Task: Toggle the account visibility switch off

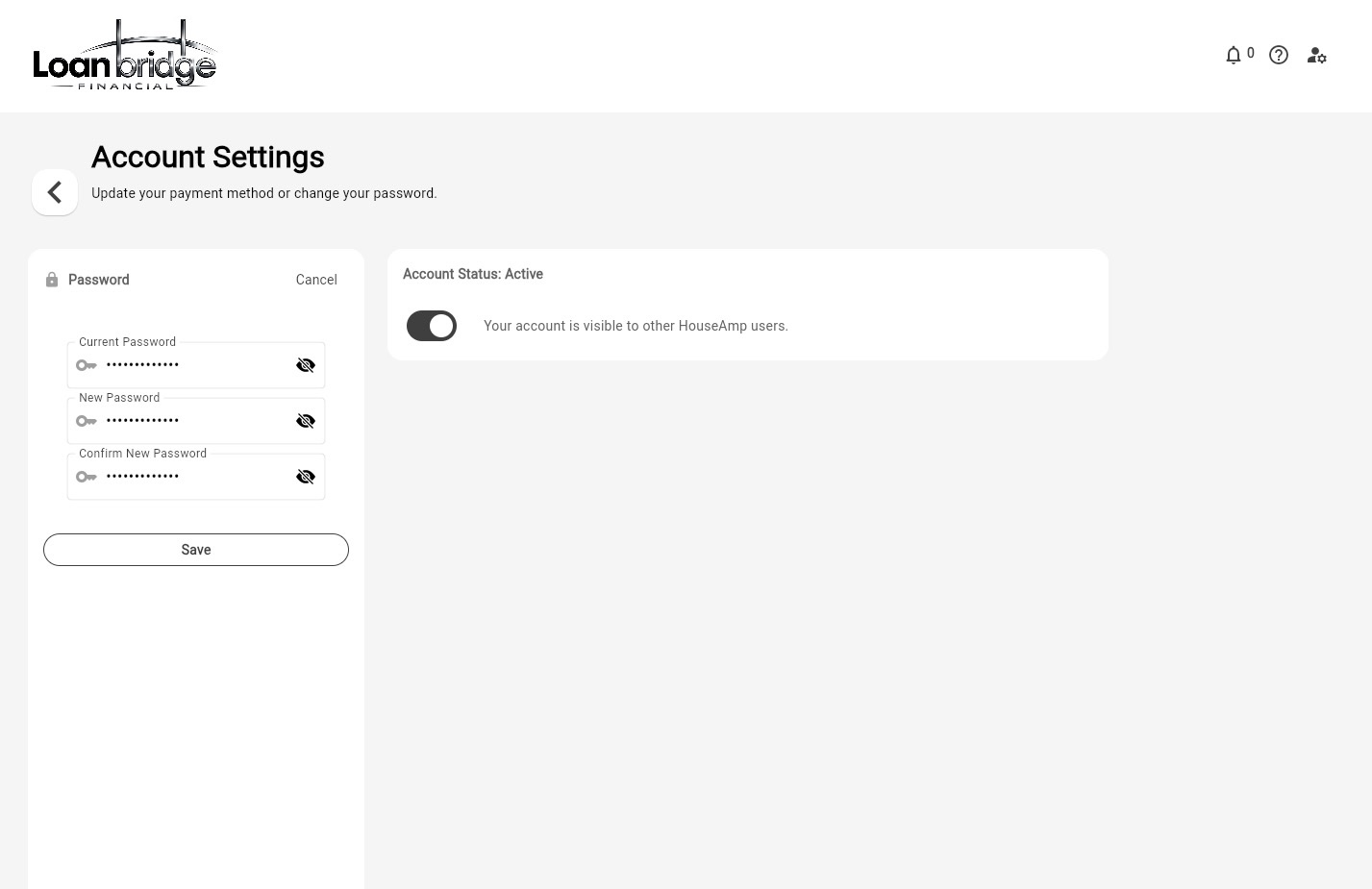Action: 432,326
